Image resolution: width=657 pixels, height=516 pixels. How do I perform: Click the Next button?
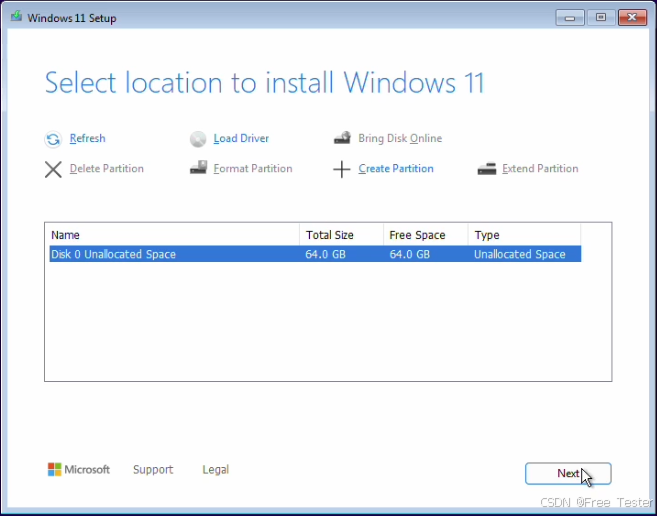coord(568,474)
